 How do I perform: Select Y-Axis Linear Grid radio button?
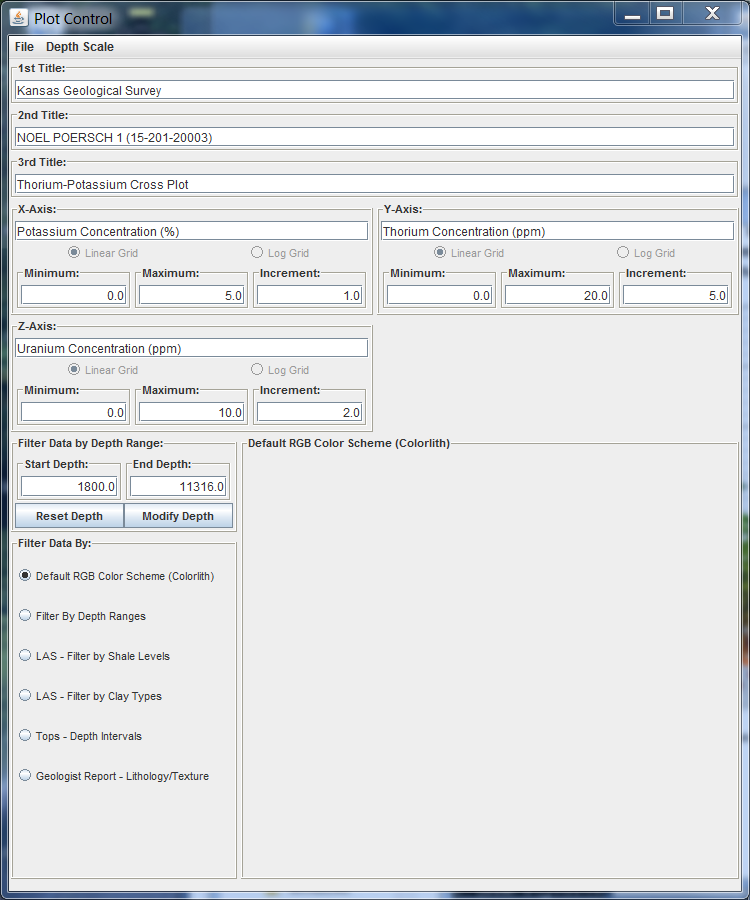coord(440,253)
